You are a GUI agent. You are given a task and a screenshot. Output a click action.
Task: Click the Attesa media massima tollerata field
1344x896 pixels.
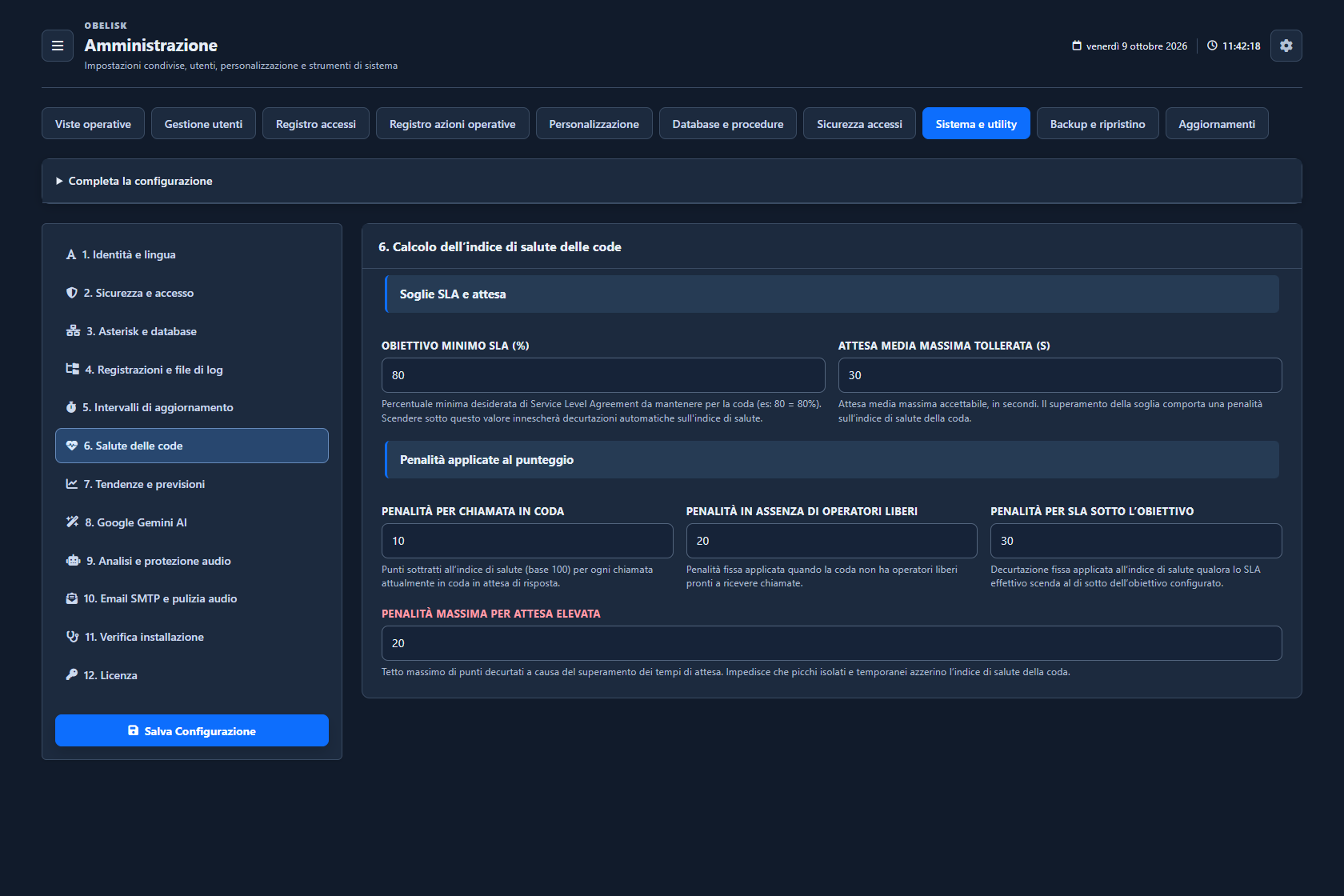(1060, 375)
